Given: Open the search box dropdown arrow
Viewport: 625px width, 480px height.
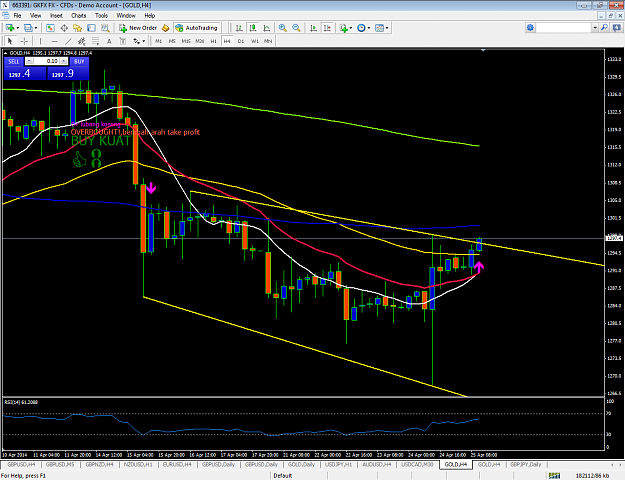Looking at the screenshot, I should (x=595, y=28).
